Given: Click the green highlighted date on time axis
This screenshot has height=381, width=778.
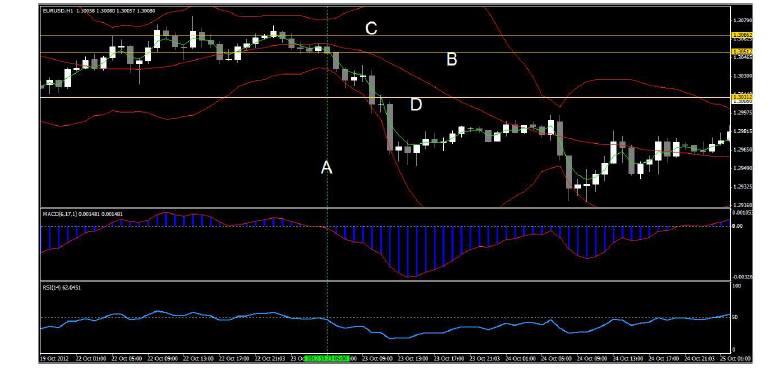Looking at the screenshot, I should click(x=327, y=358).
